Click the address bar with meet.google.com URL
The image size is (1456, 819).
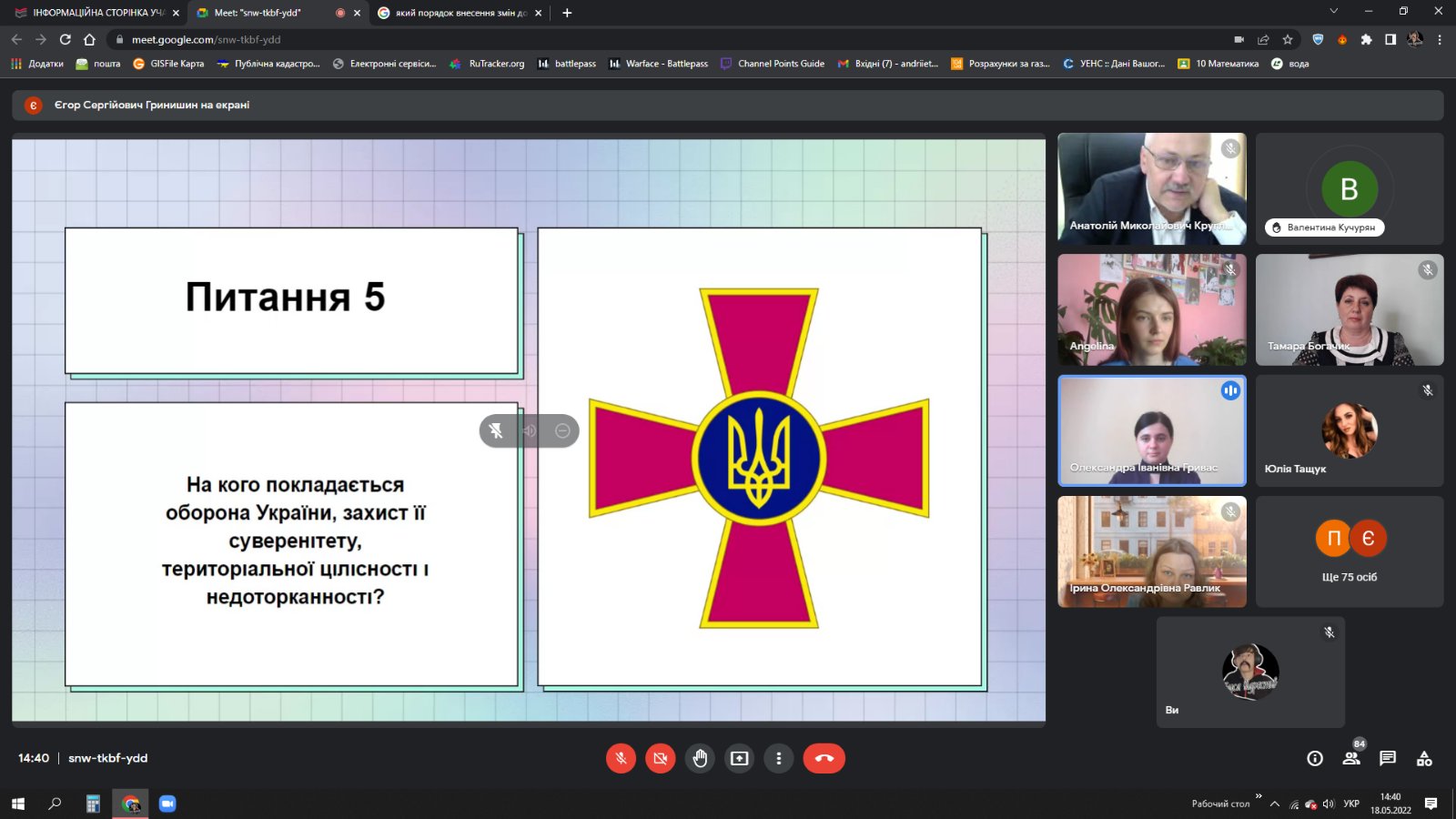point(673,39)
